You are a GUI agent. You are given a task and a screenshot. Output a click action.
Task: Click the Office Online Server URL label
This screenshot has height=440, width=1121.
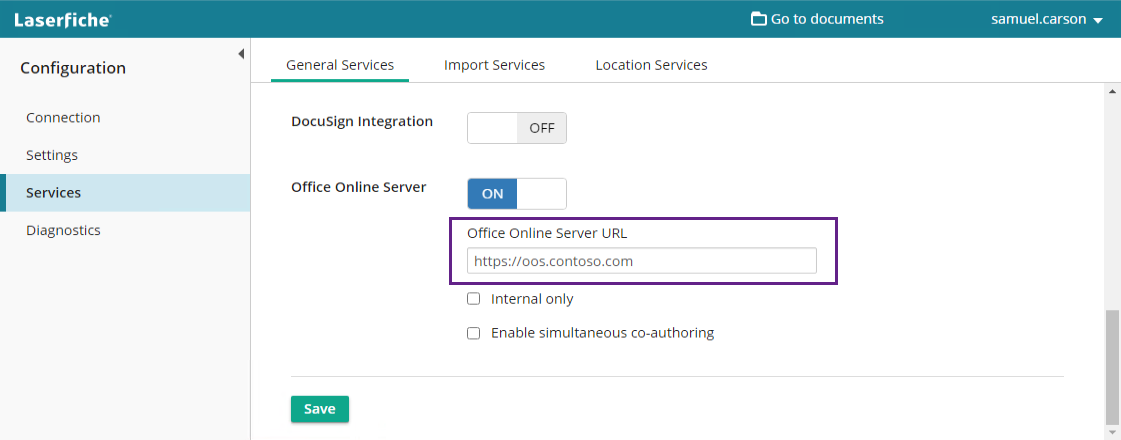(x=547, y=233)
